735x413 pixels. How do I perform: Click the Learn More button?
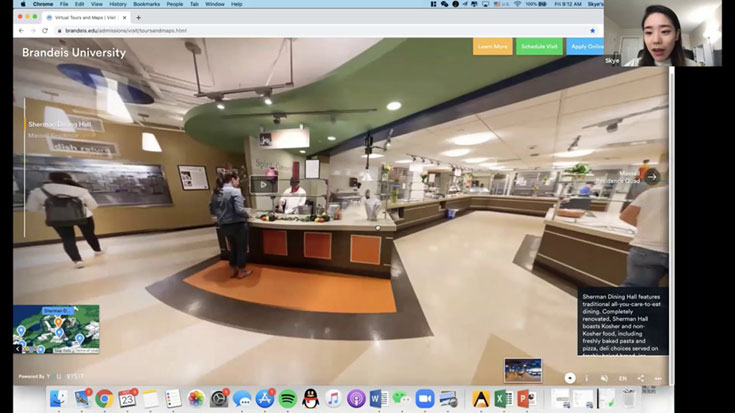[x=492, y=46]
